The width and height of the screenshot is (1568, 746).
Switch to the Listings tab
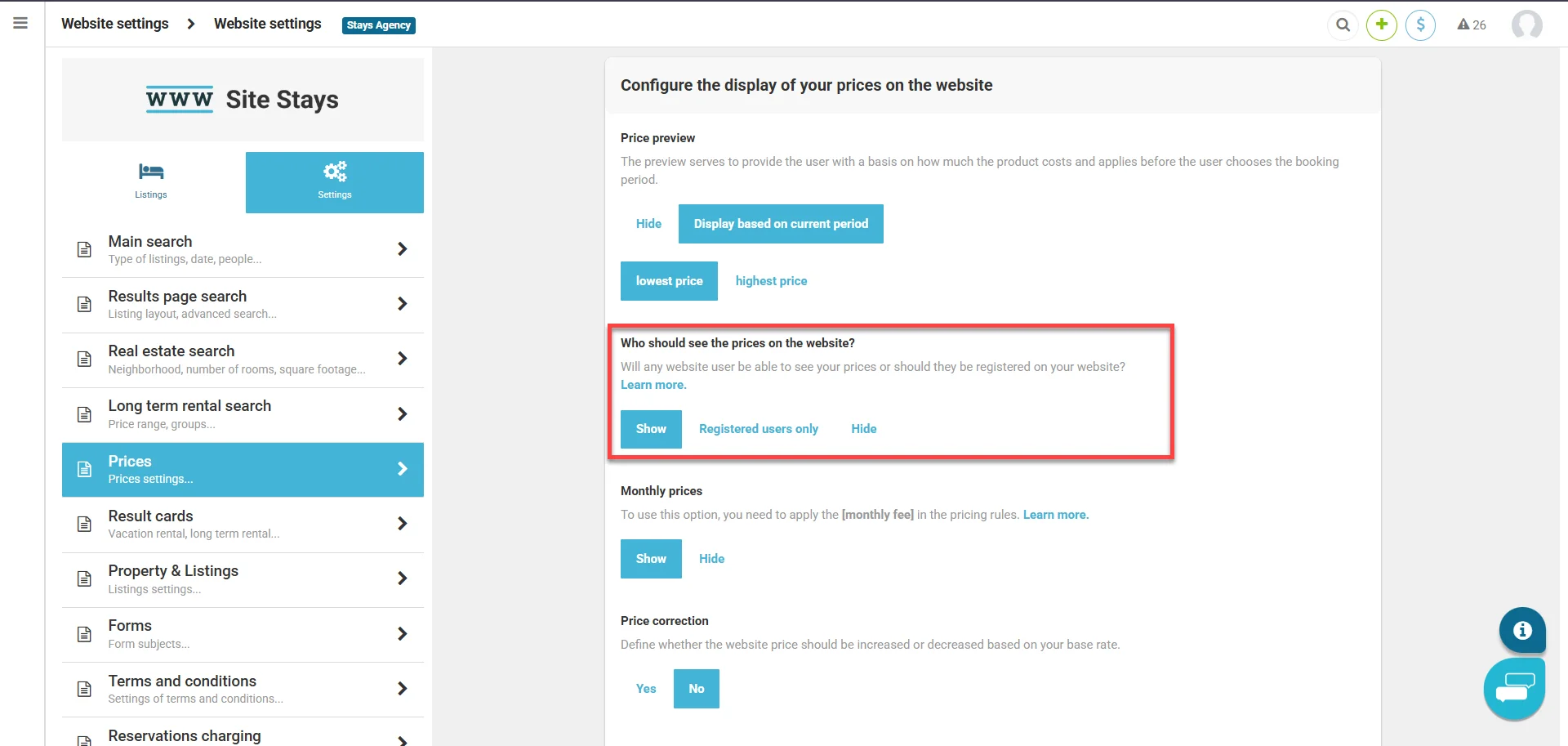tap(151, 182)
